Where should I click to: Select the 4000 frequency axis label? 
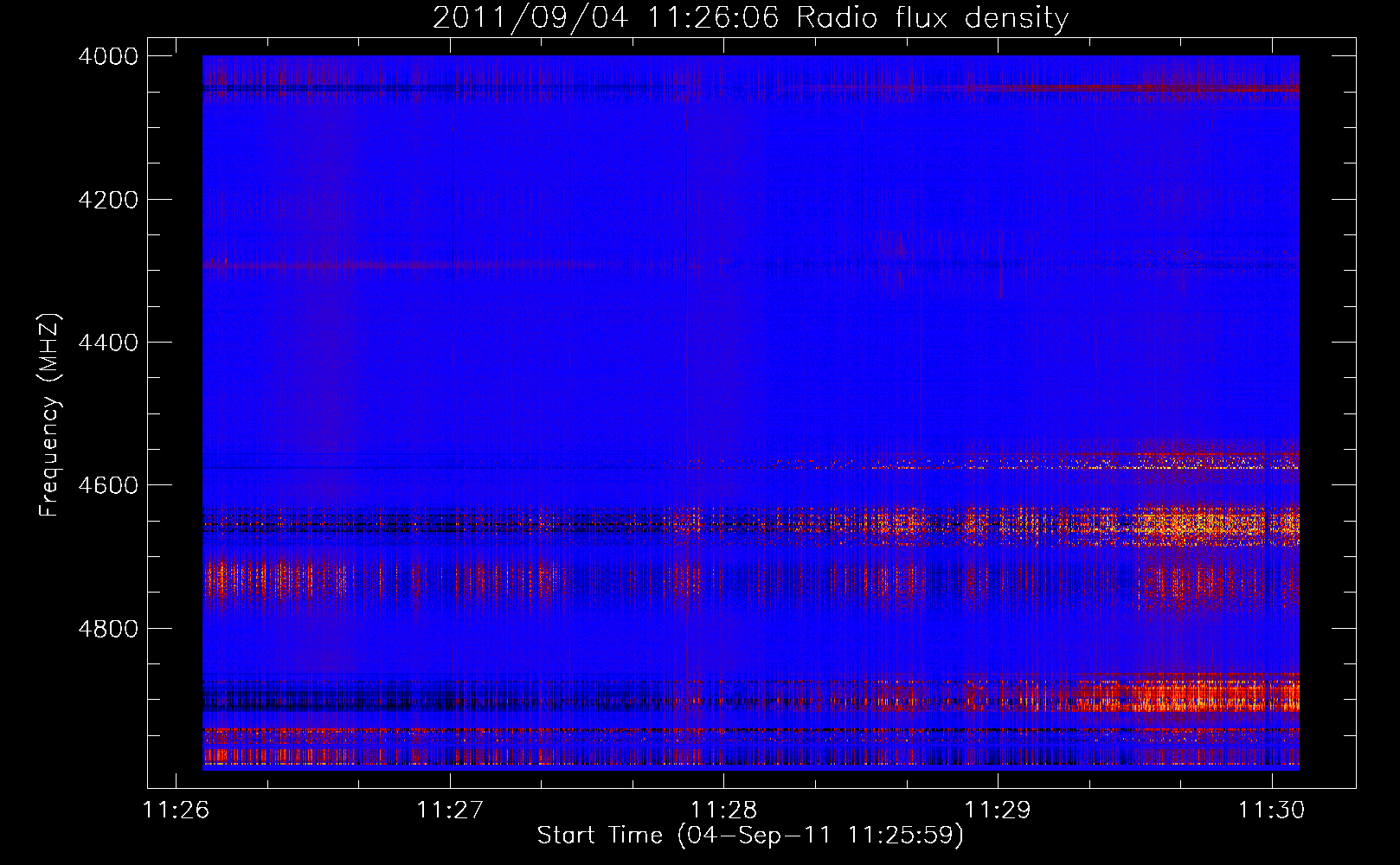(108, 56)
